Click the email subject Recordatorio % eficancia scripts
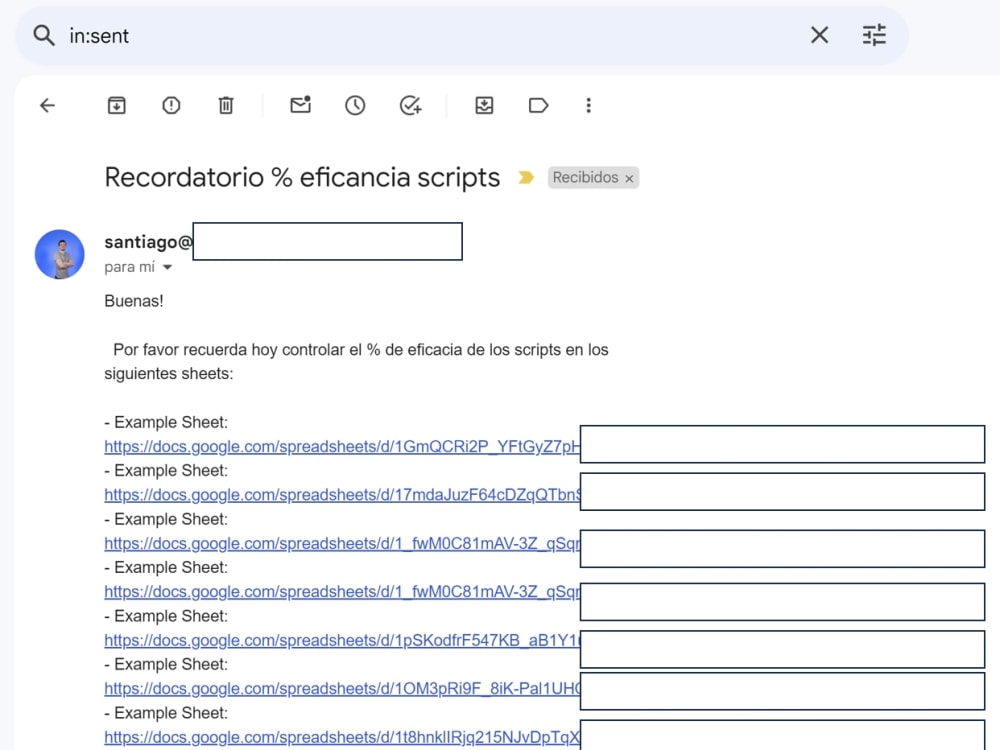 [x=302, y=177]
